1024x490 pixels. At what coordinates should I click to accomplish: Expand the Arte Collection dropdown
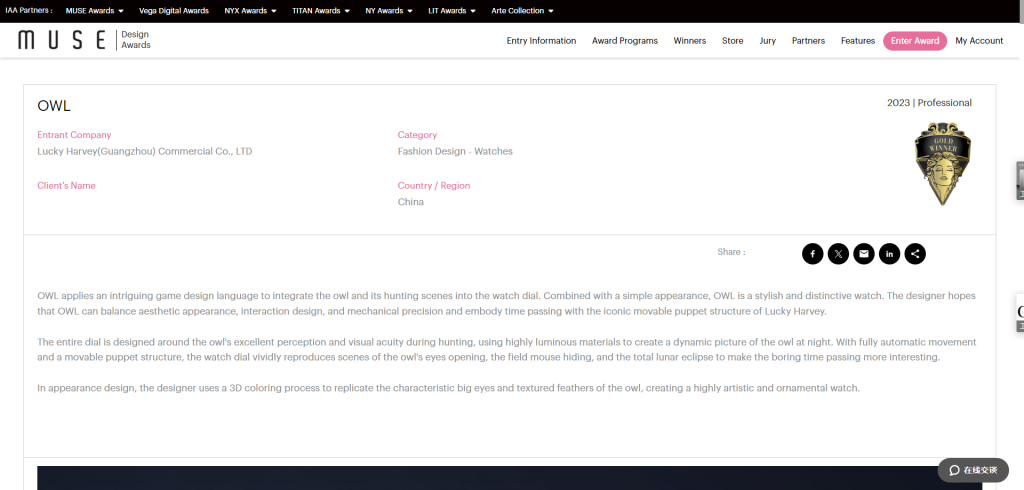(x=522, y=10)
